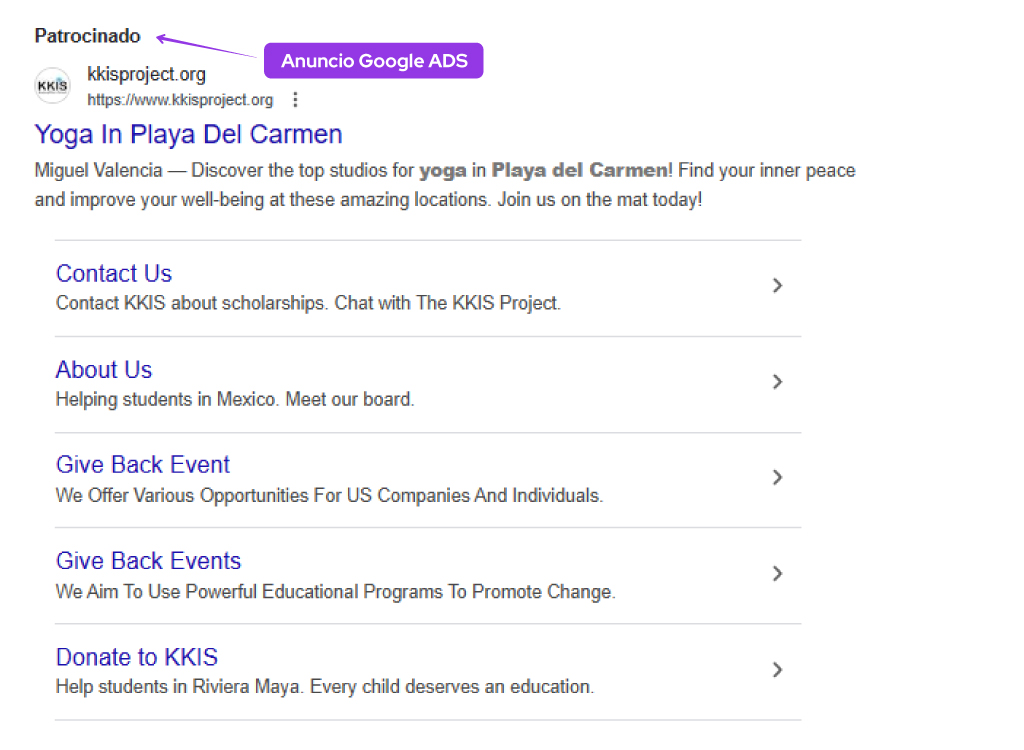Click the ad description starting with Miguel Valencia

445,185
